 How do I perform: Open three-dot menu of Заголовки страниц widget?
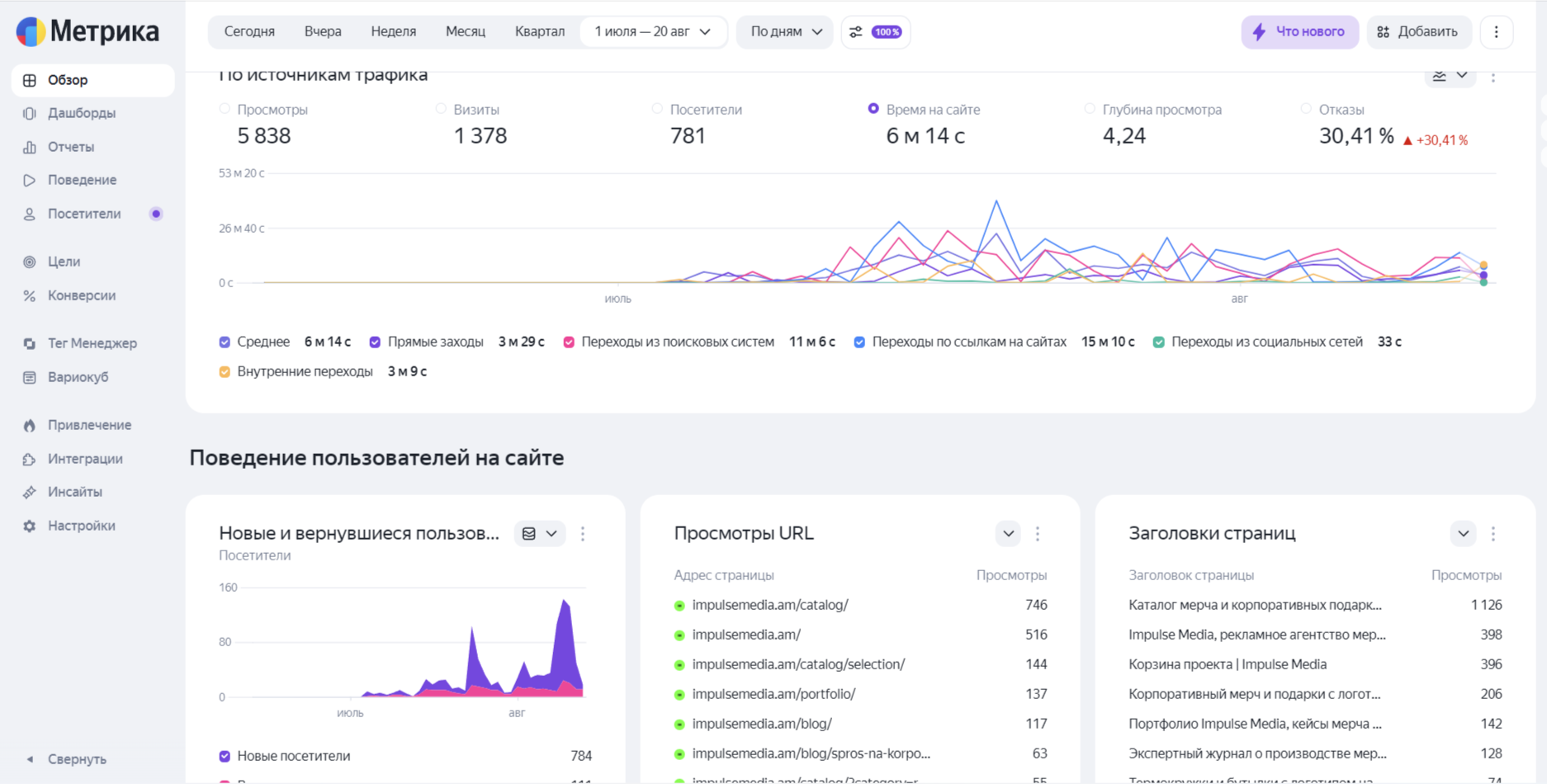pyautogui.click(x=1493, y=534)
